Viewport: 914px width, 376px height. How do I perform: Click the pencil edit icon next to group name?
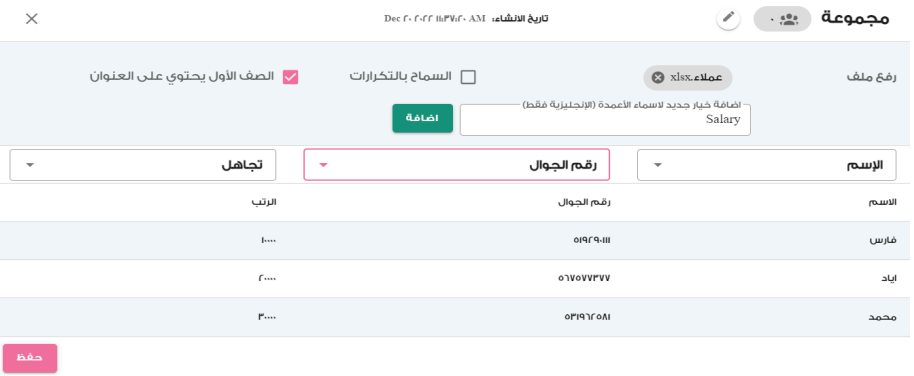coord(728,19)
